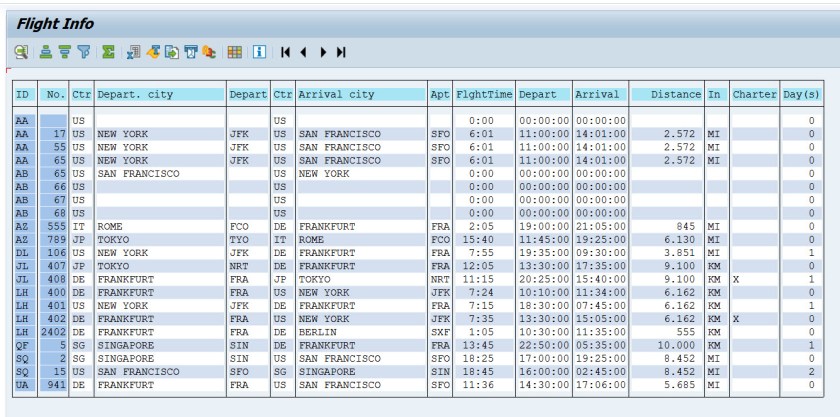Jump to the first page
The image size is (840, 417).
point(286,52)
